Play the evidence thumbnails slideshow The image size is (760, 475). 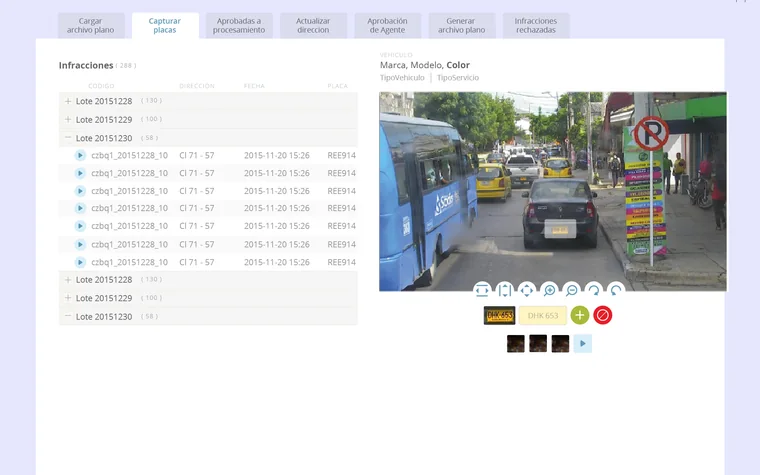(x=583, y=344)
